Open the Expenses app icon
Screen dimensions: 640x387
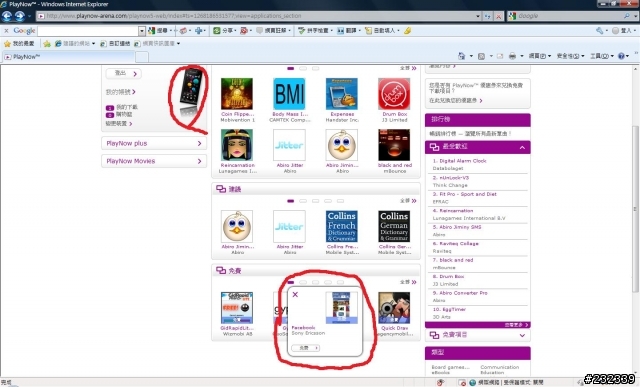tap(342, 94)
